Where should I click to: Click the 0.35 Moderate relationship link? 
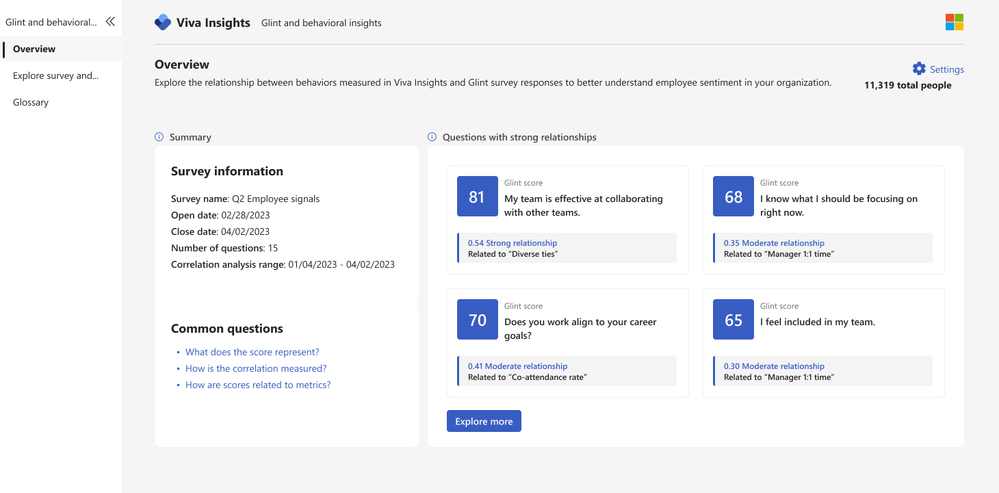click(773, 243)
